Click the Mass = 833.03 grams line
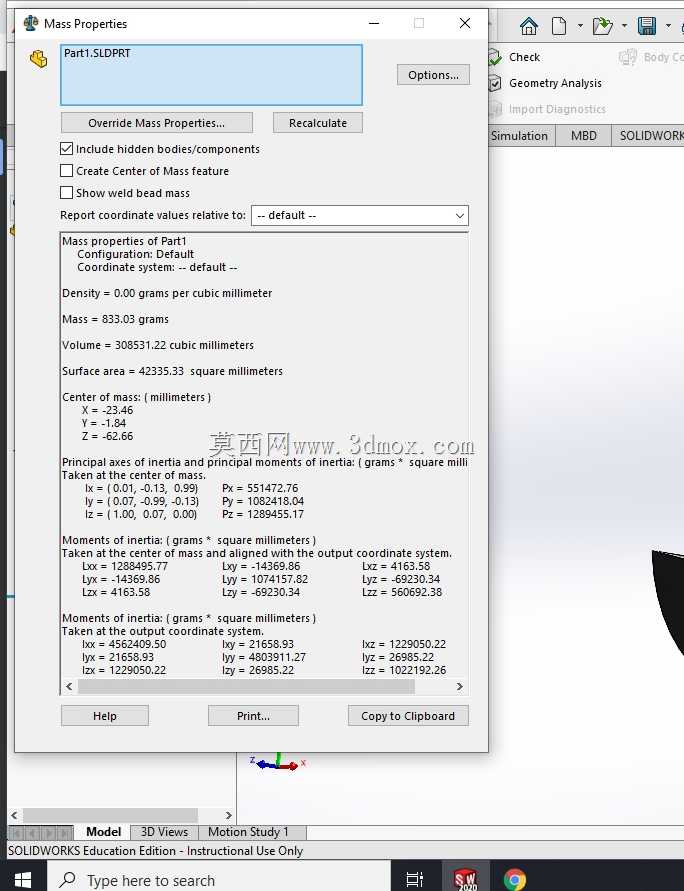This screenshot has height=891, width=684. click(x=115, y=319)
